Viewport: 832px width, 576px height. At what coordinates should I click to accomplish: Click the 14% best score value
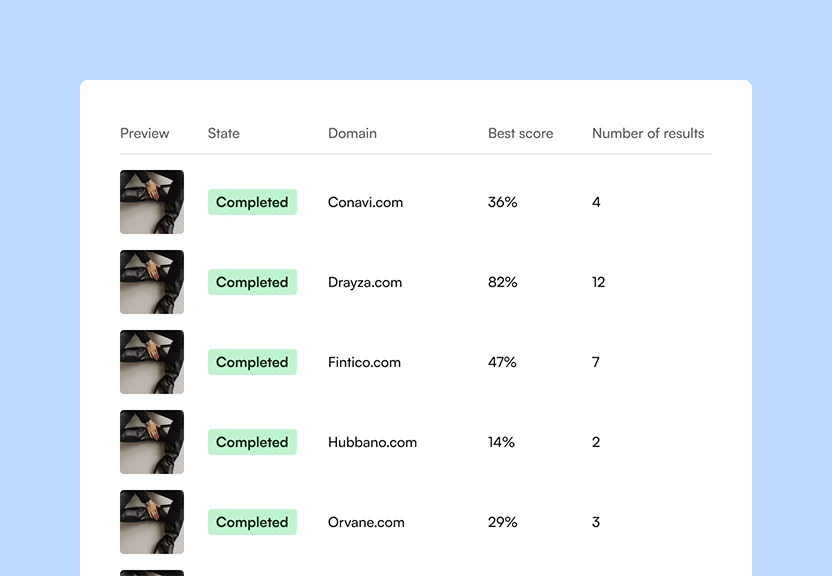(501, 442)
